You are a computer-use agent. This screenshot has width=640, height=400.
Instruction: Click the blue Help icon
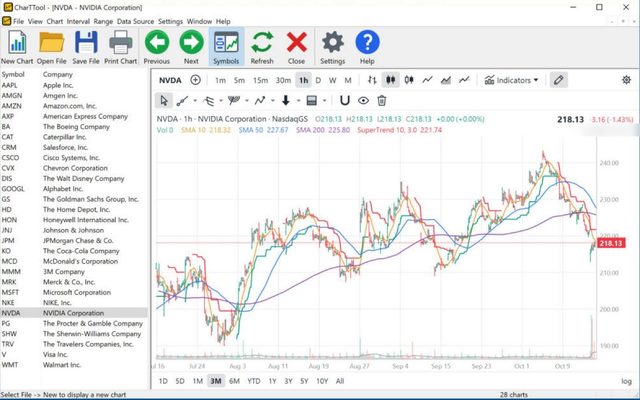pos(367,42)
